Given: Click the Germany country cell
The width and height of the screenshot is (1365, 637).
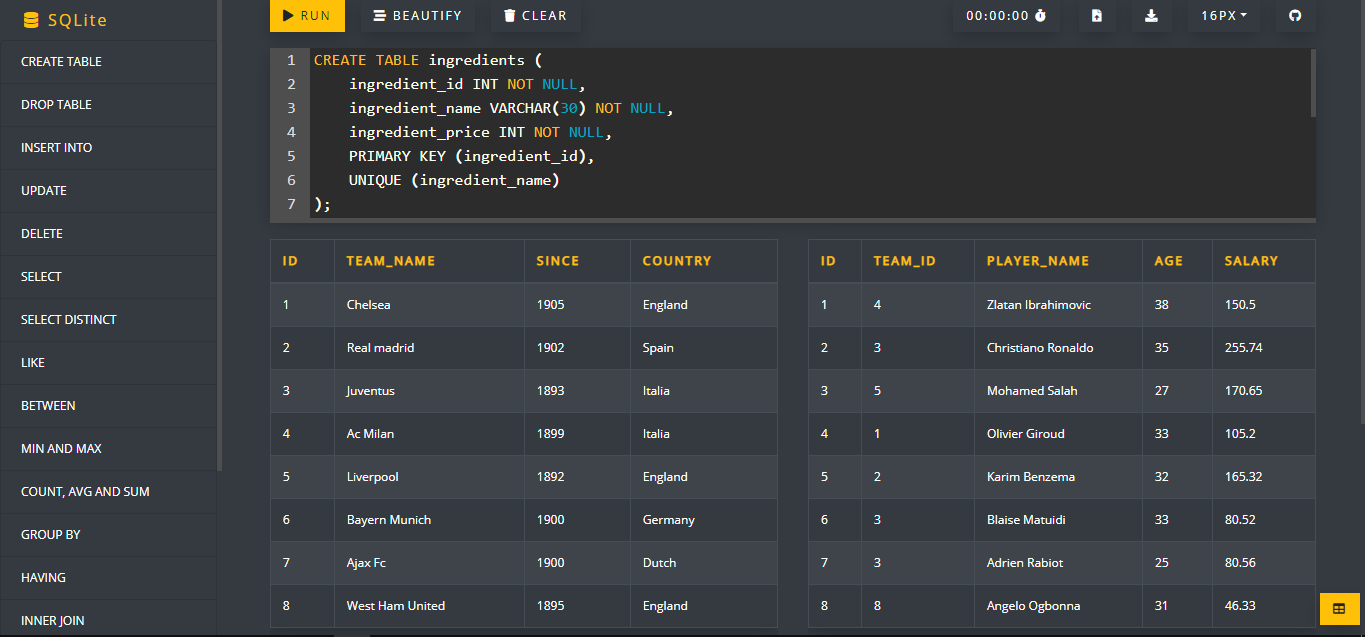Looking at the screenshot, I should click(703, 520).
